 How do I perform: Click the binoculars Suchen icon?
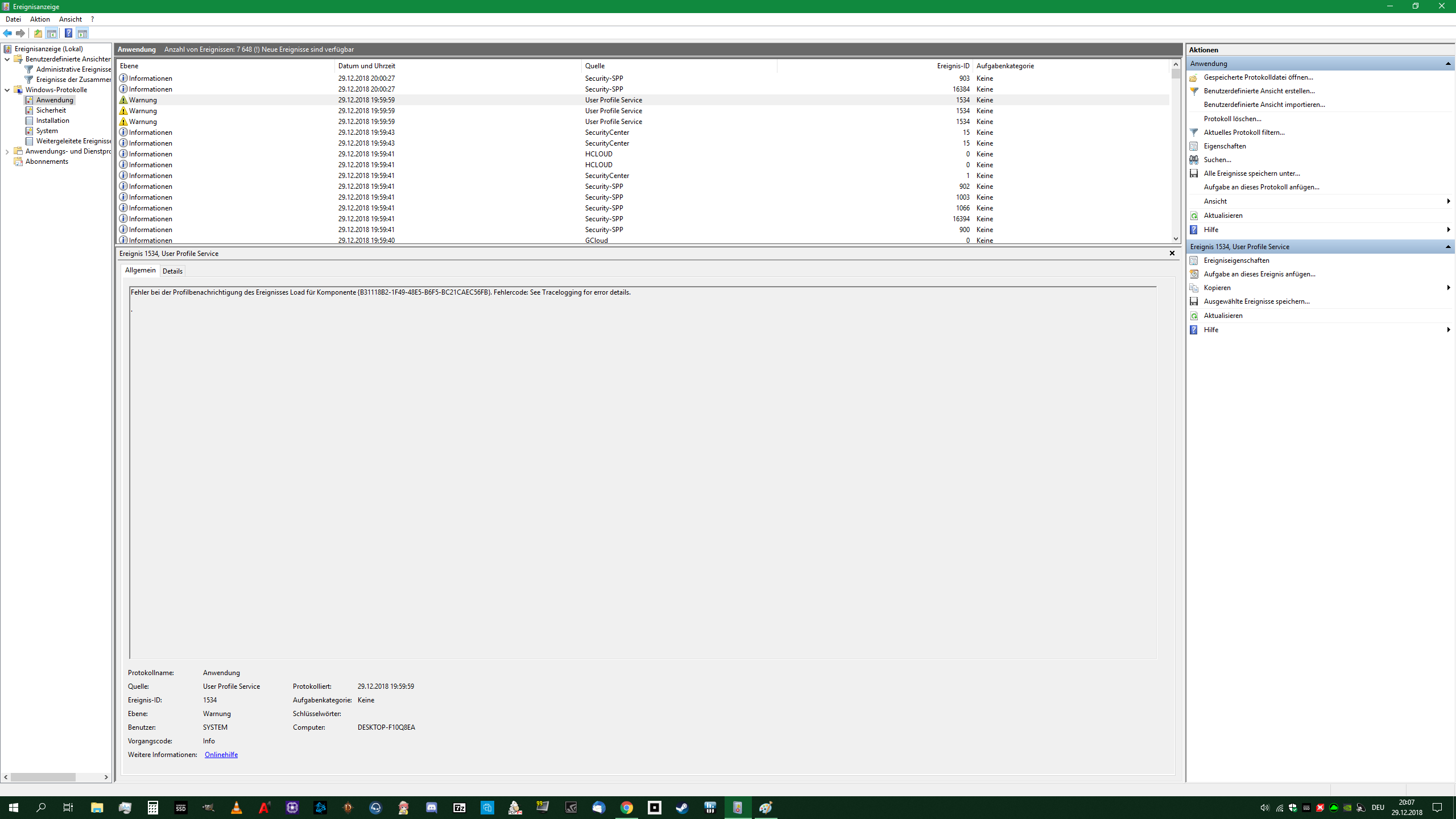pyautogui.click(x=1194, y=160)
